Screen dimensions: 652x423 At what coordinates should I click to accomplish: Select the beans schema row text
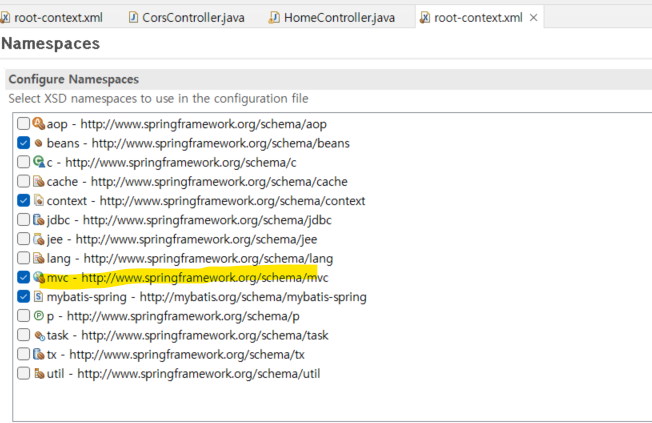click(198, 143)
